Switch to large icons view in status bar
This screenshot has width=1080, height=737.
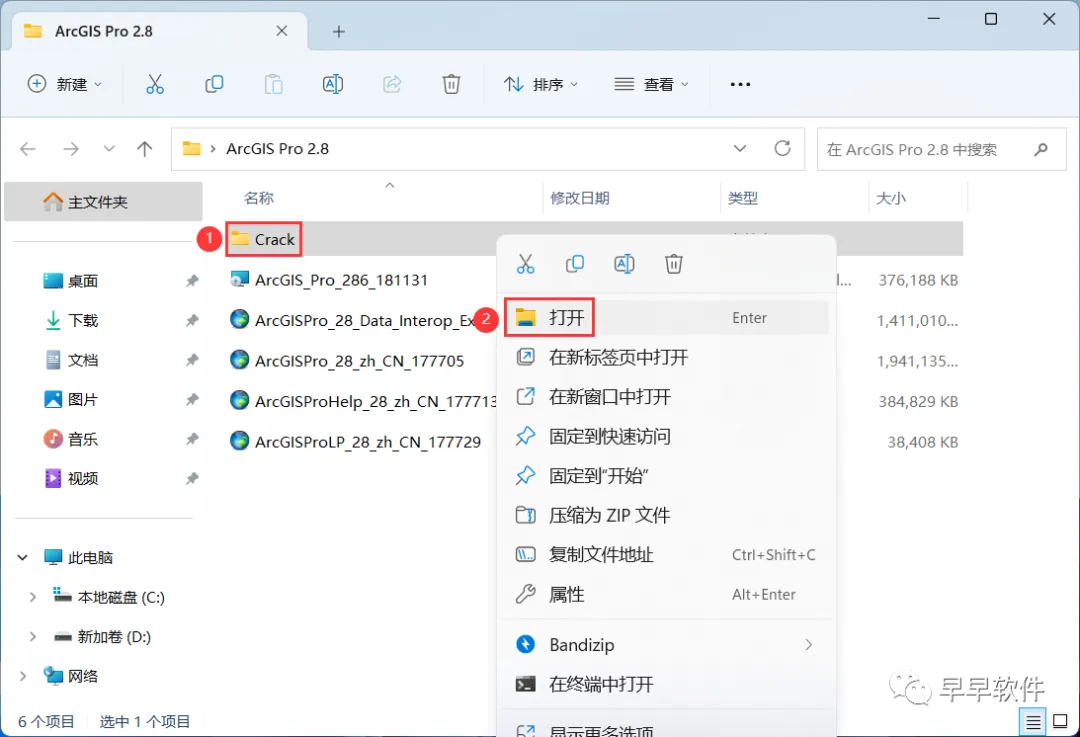click(1061, 722)
